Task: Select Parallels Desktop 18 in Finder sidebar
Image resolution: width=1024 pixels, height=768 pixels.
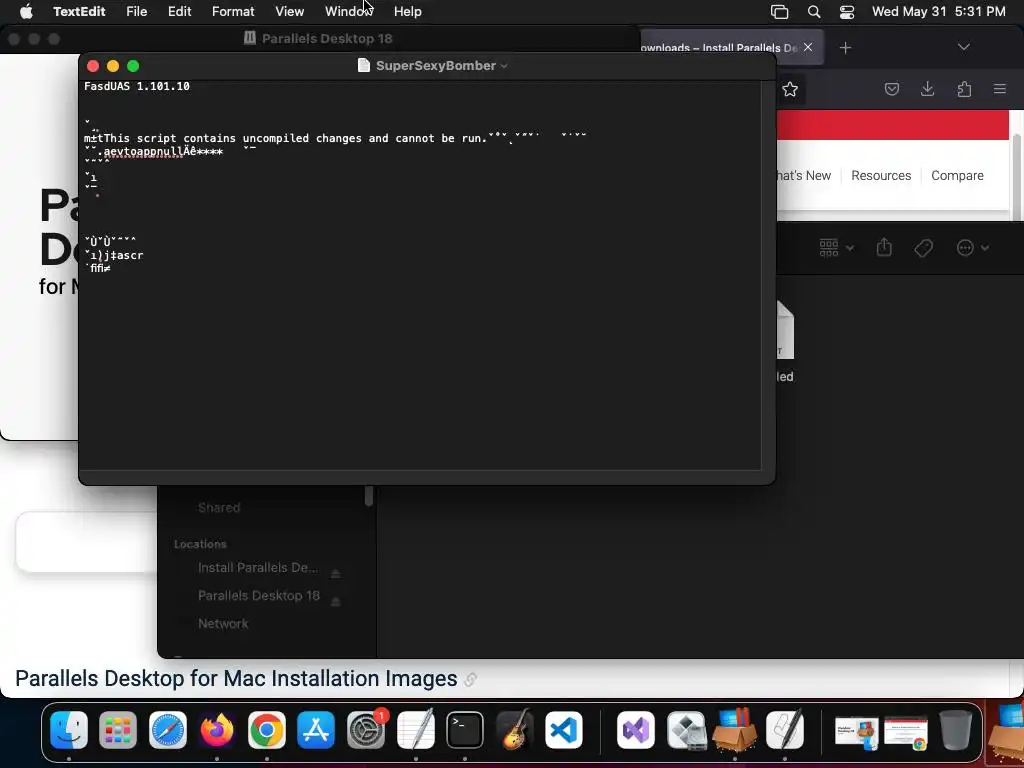Action: point(259,596)
